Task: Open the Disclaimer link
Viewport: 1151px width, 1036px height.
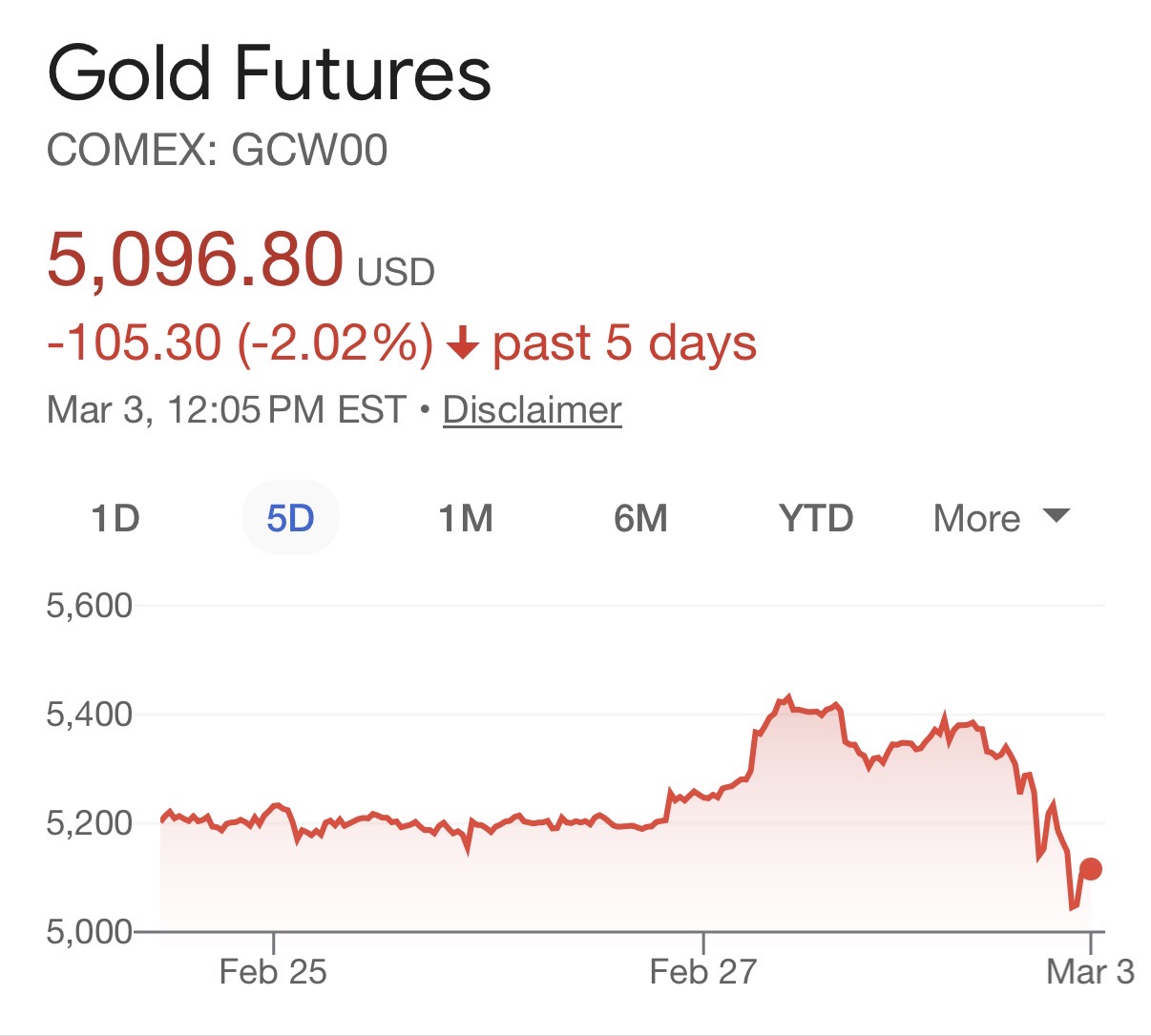Action: 532,410
